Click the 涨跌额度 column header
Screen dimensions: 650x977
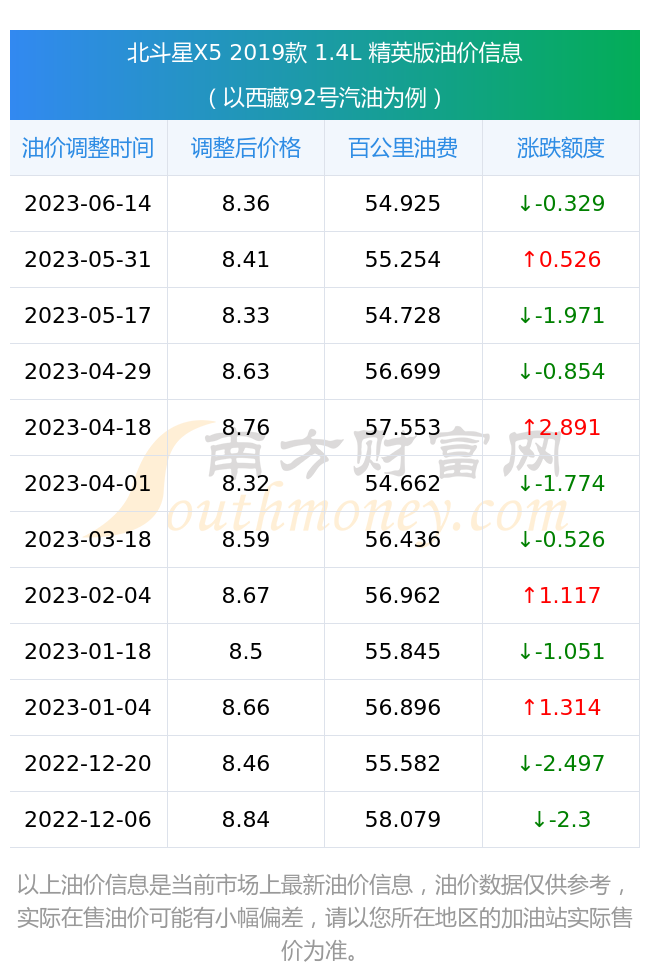point(561,148)
